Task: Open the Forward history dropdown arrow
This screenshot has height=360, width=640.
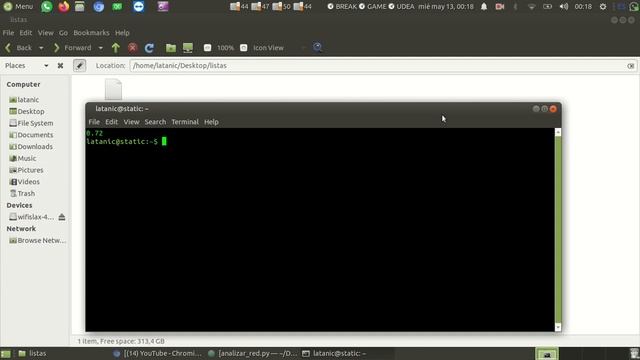Action: (100, 48)
